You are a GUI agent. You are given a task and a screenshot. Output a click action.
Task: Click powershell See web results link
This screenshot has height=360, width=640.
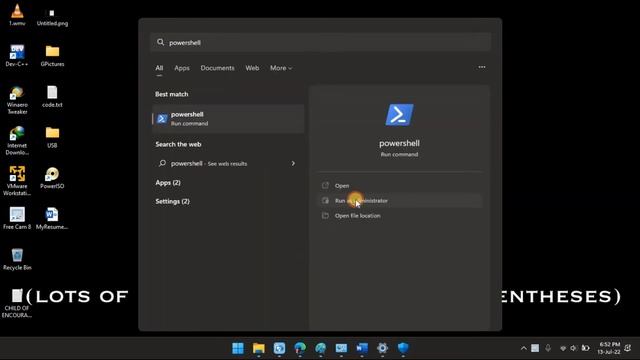(x=227, y=164)
